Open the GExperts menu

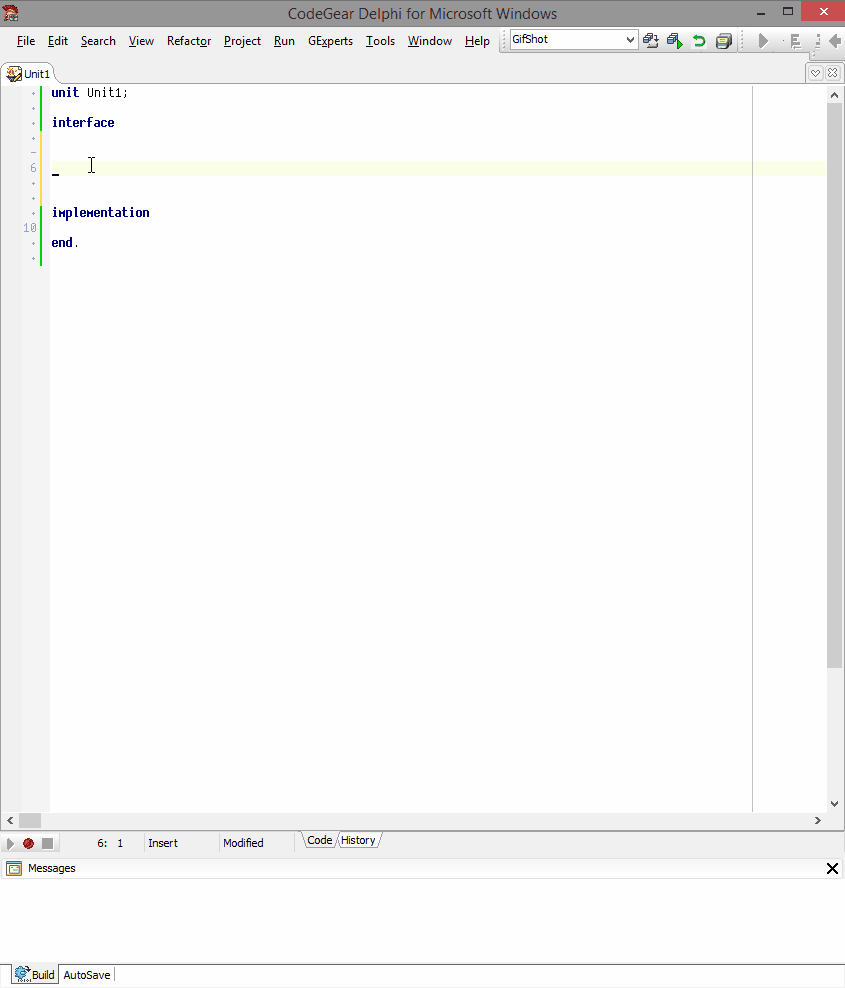[x=330, y=41]
